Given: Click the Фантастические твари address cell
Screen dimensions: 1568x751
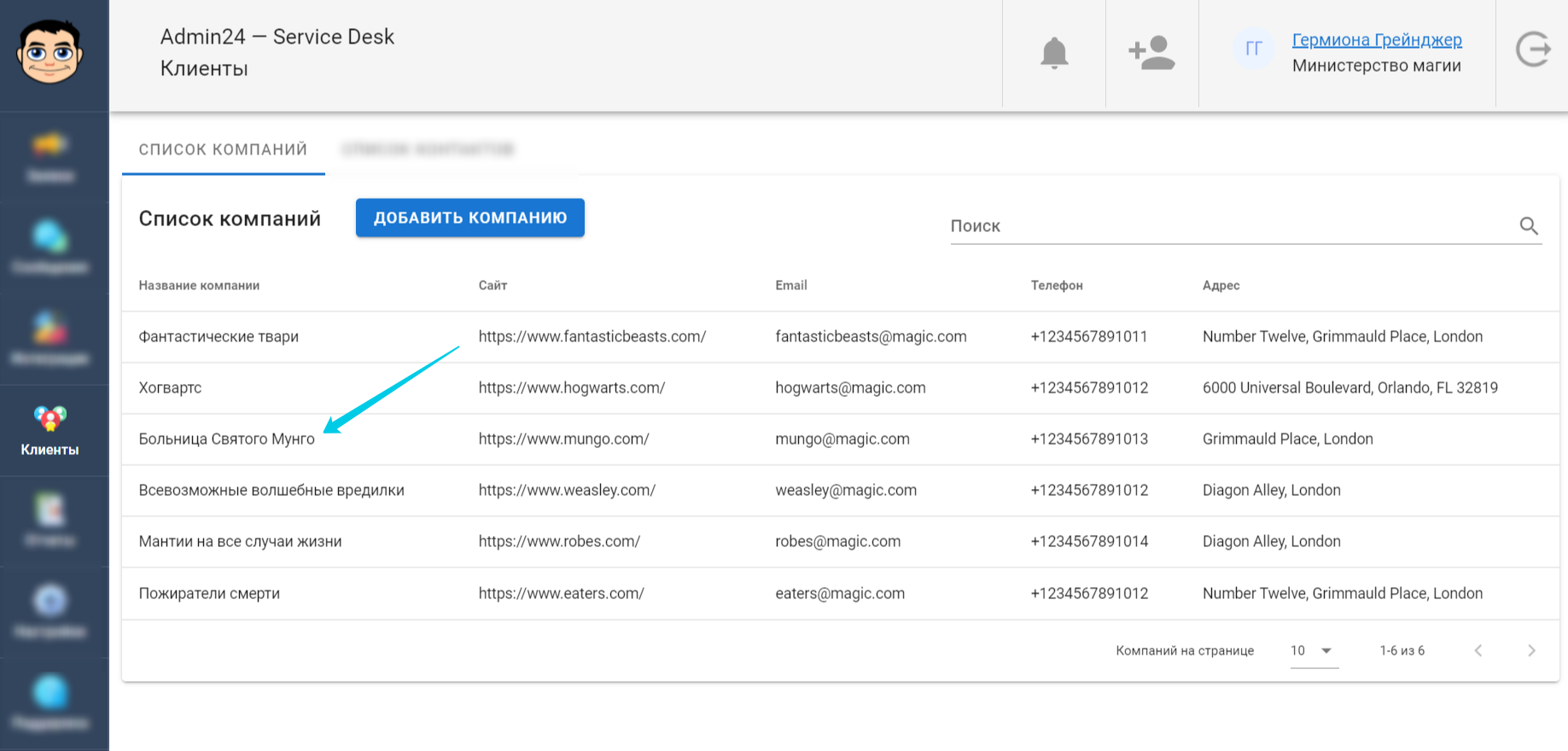Looking at the screenshot, I should coord(1343,337).
